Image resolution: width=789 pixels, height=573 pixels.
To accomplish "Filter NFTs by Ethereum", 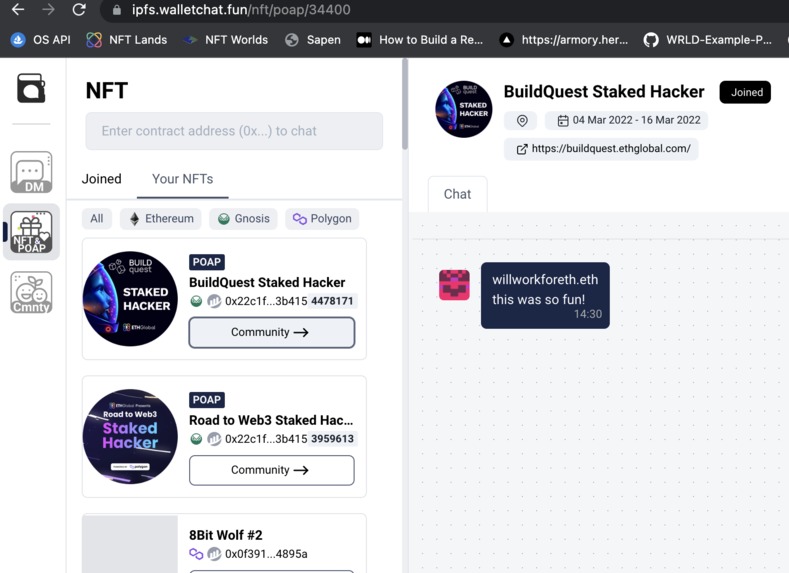I will click(x=161, y=219).
